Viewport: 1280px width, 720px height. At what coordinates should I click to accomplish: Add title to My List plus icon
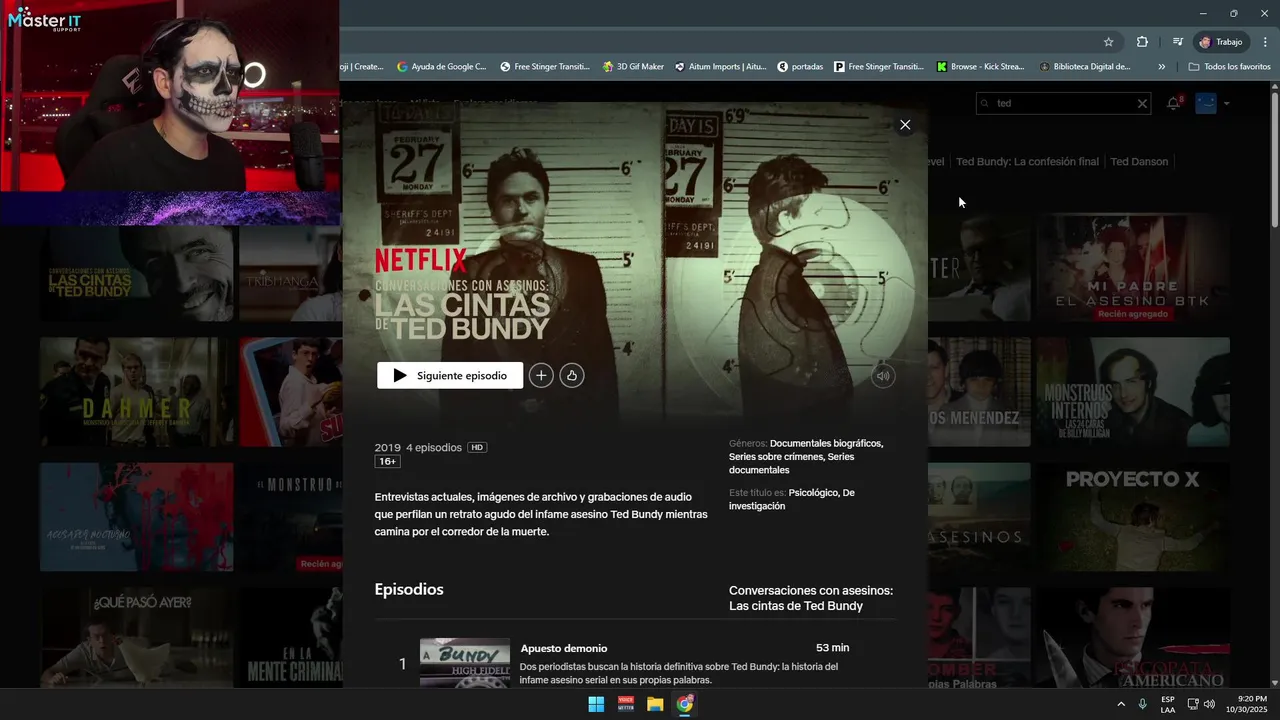click(x=541, y=376)
